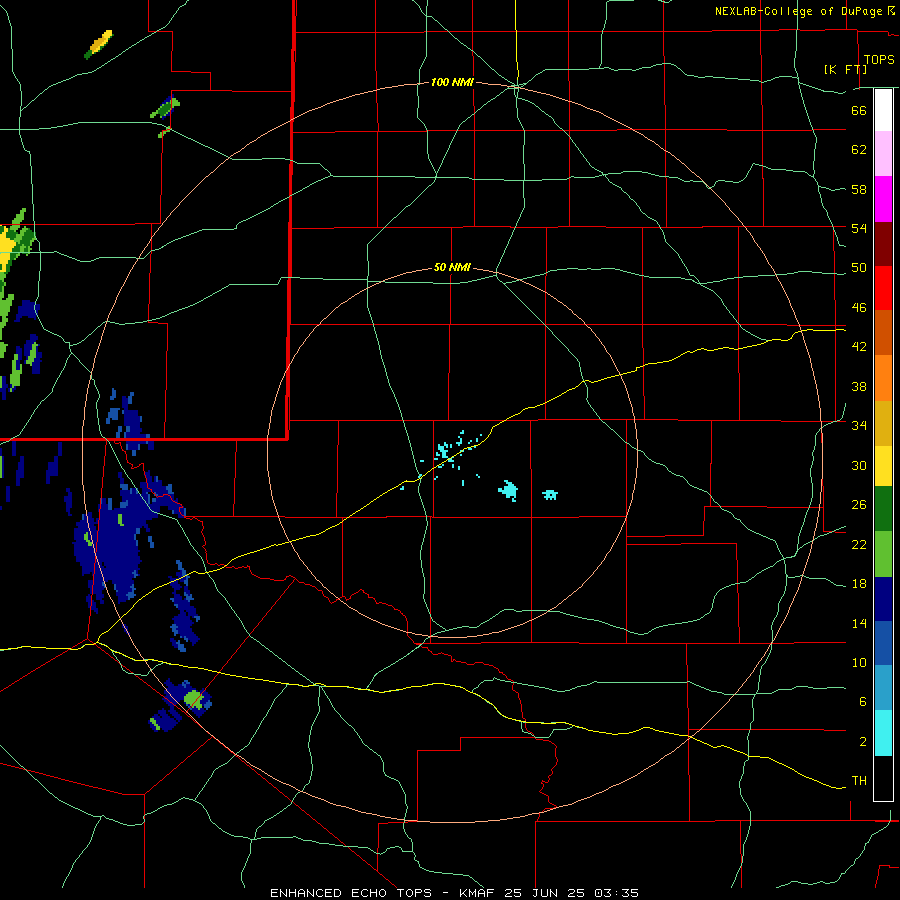
Task: Click the '10' legend scale value
Action: [x=859, y=662]
